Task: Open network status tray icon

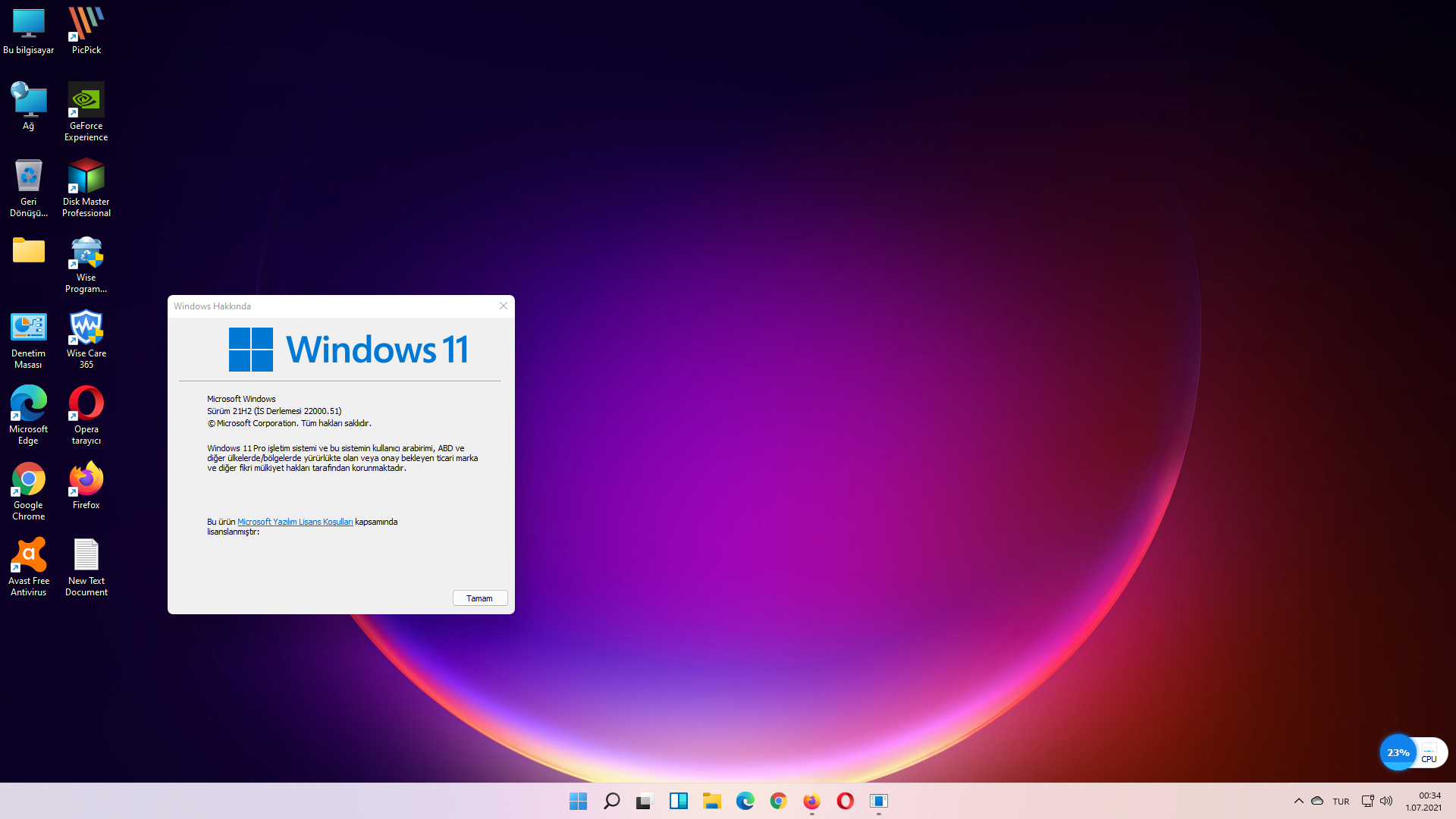Action: click(x=1367, y=801)
